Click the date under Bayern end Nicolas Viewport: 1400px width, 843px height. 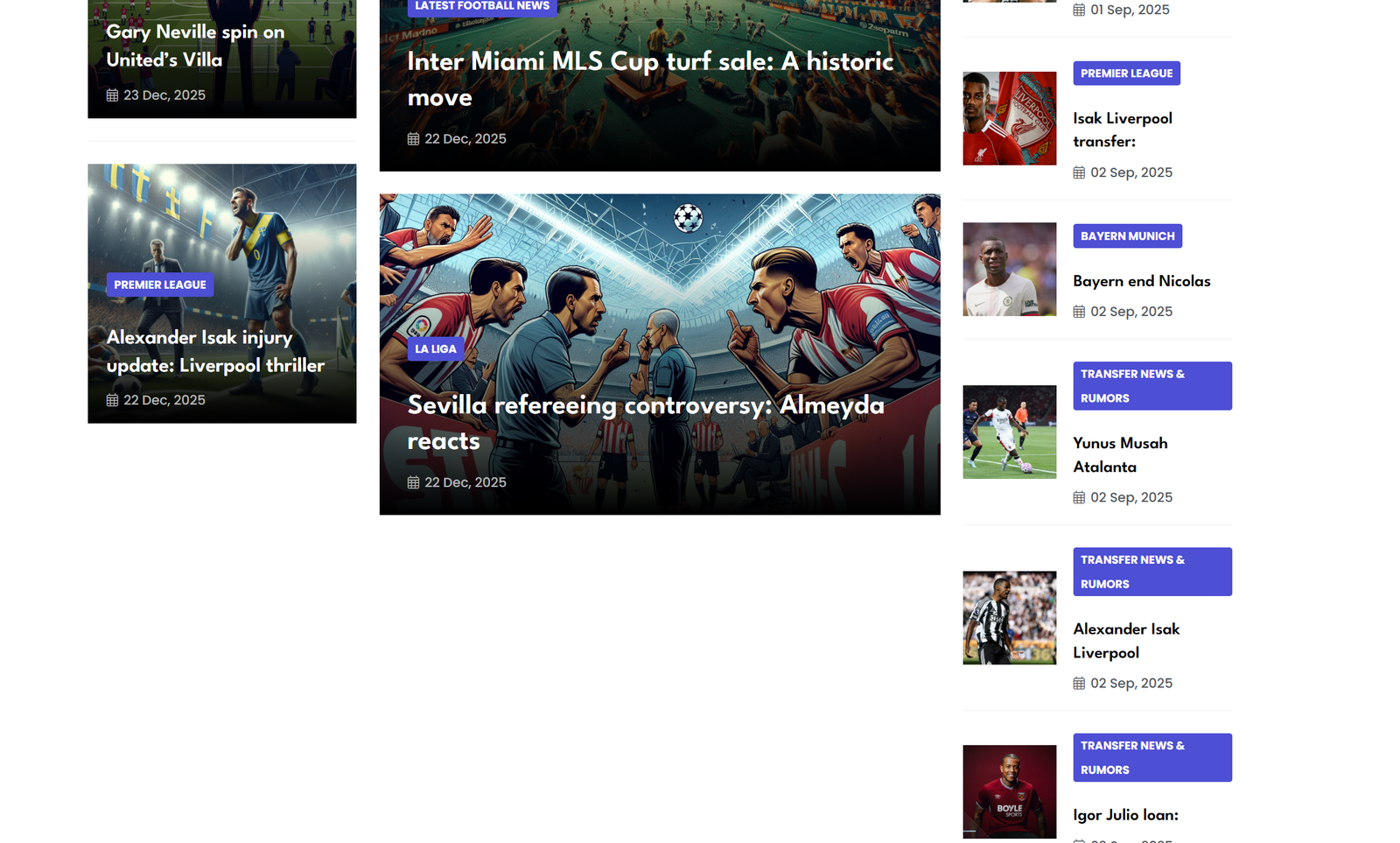point(1131,312)
